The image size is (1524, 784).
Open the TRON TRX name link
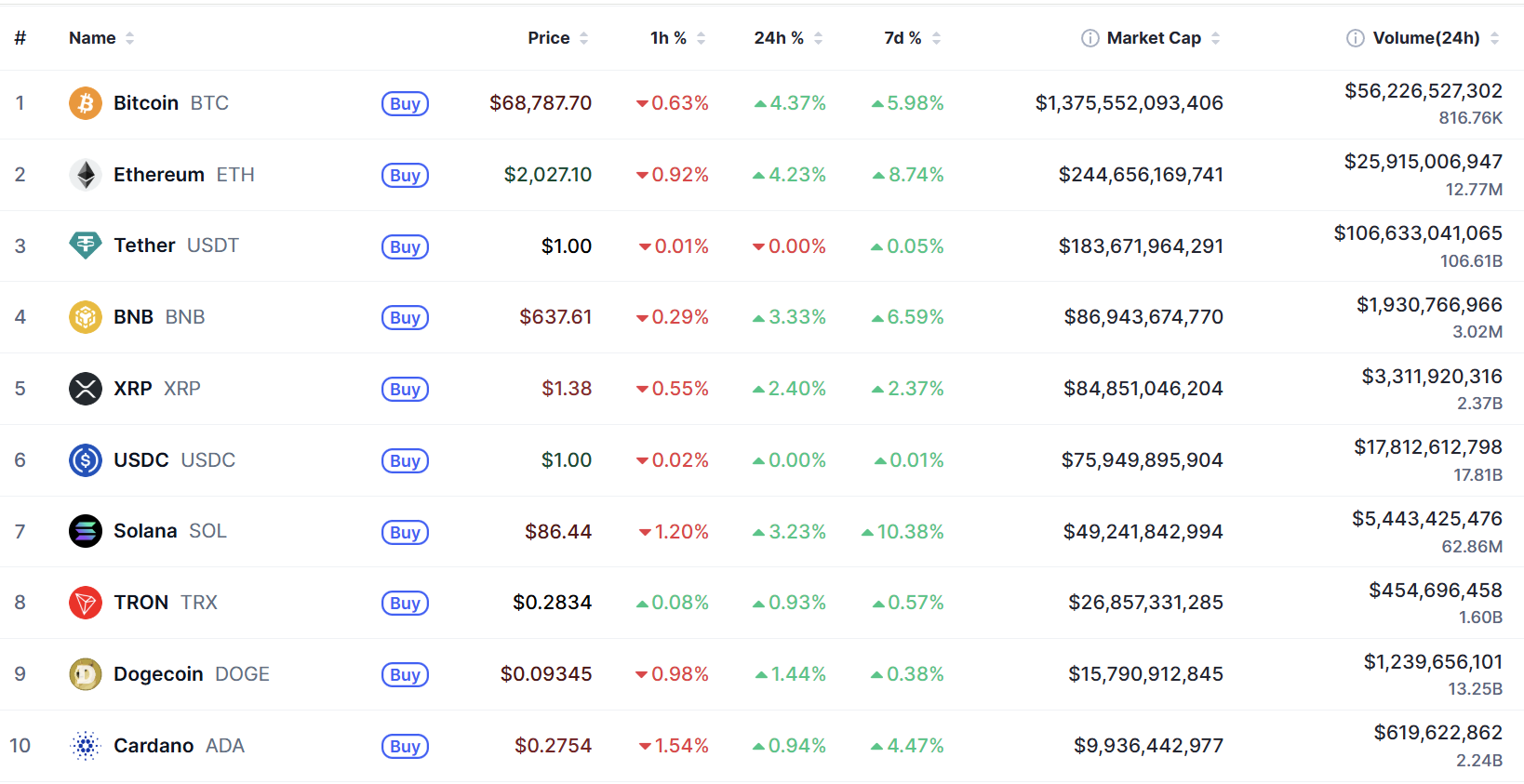pyautogui.click(x=166, y=603)
